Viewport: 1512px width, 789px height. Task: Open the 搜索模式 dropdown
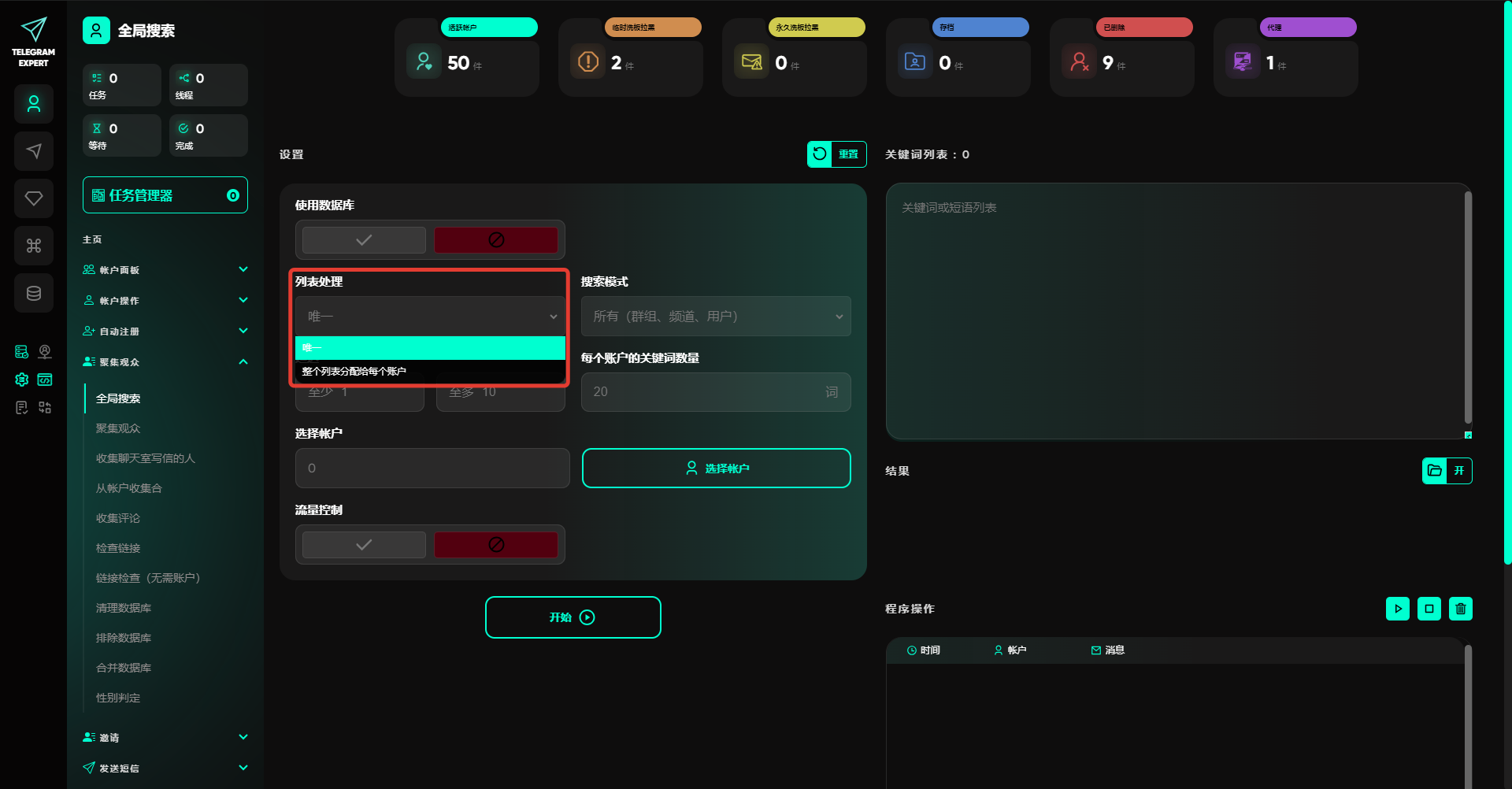(x=716, y=317)
